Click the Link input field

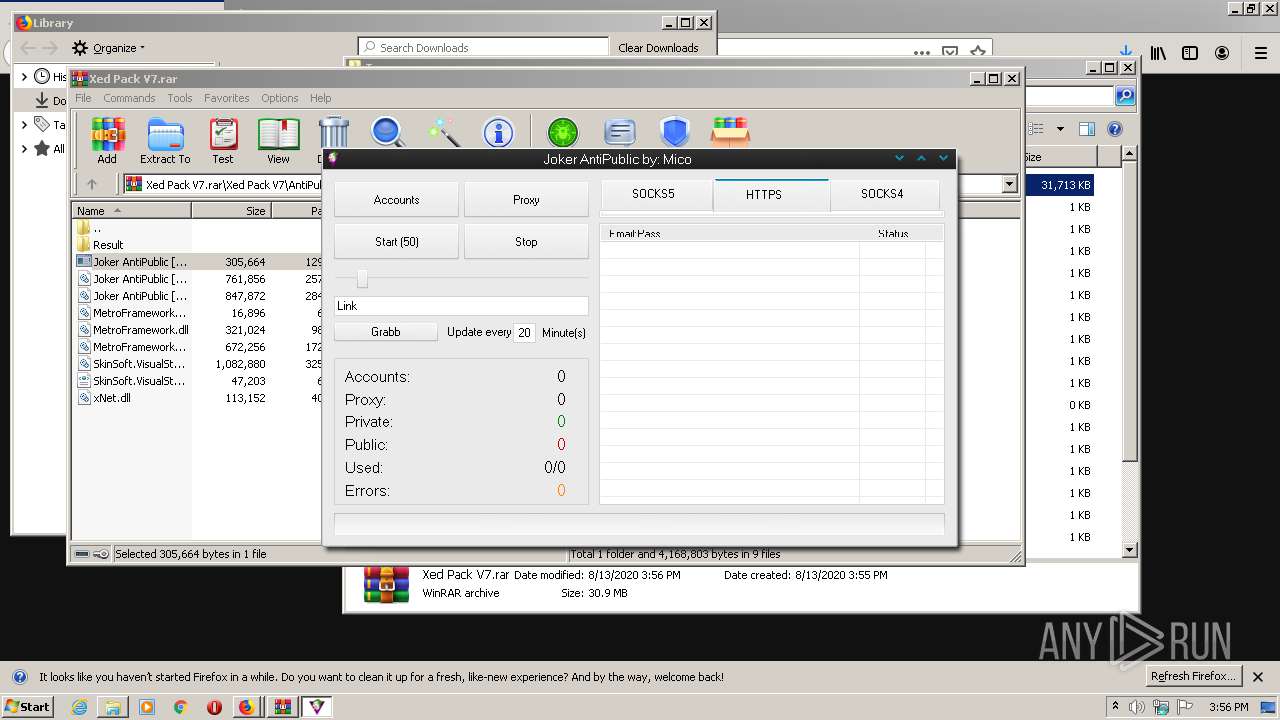click(x=461, y=306)
